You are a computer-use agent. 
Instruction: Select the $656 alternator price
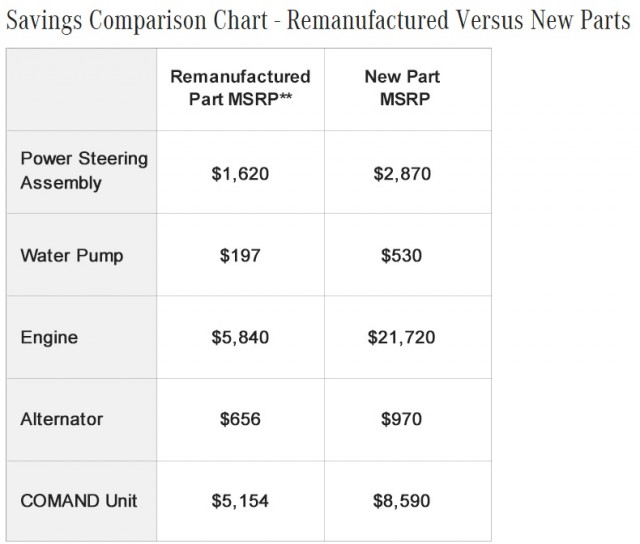[x=240, y=420]
